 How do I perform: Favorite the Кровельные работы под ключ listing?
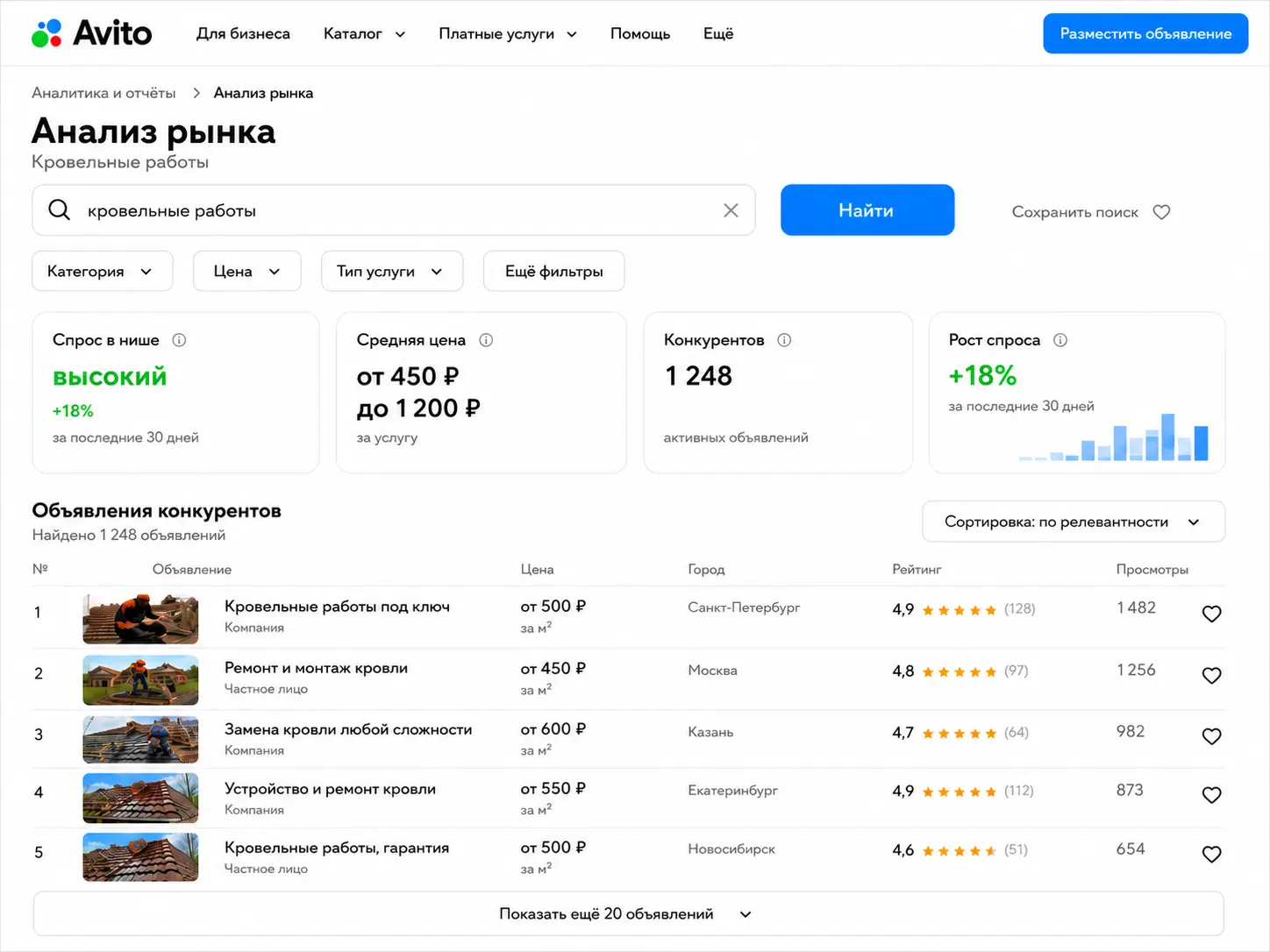[x=1211, y=614]
